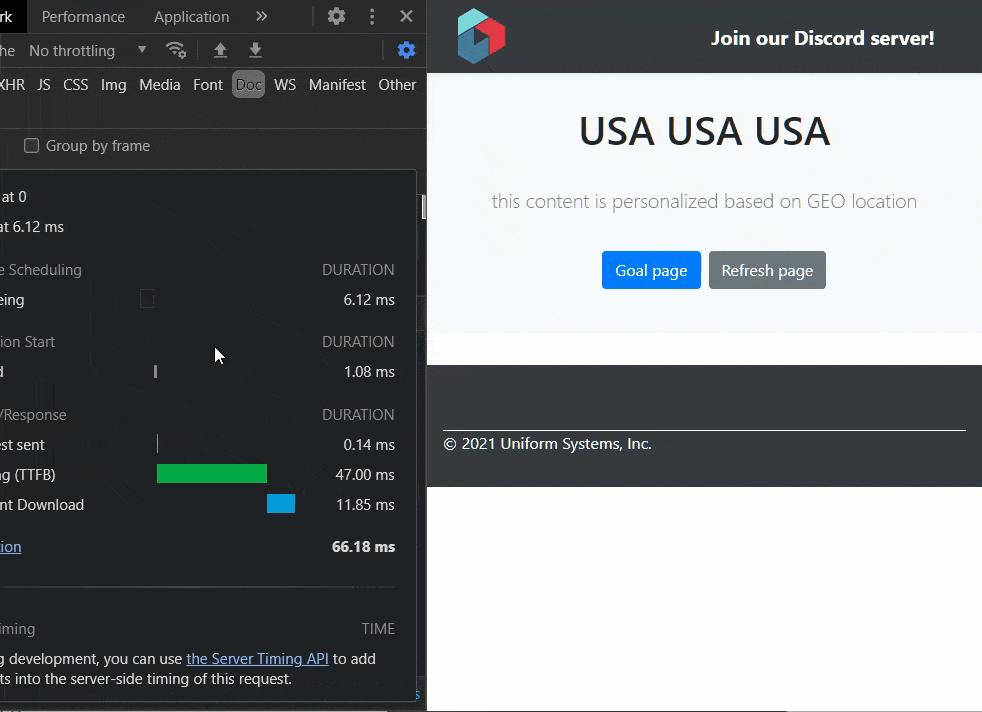This screenshot has width=982, height=712.
Task: Open the Server Timing API link
Action: point(257,659)
